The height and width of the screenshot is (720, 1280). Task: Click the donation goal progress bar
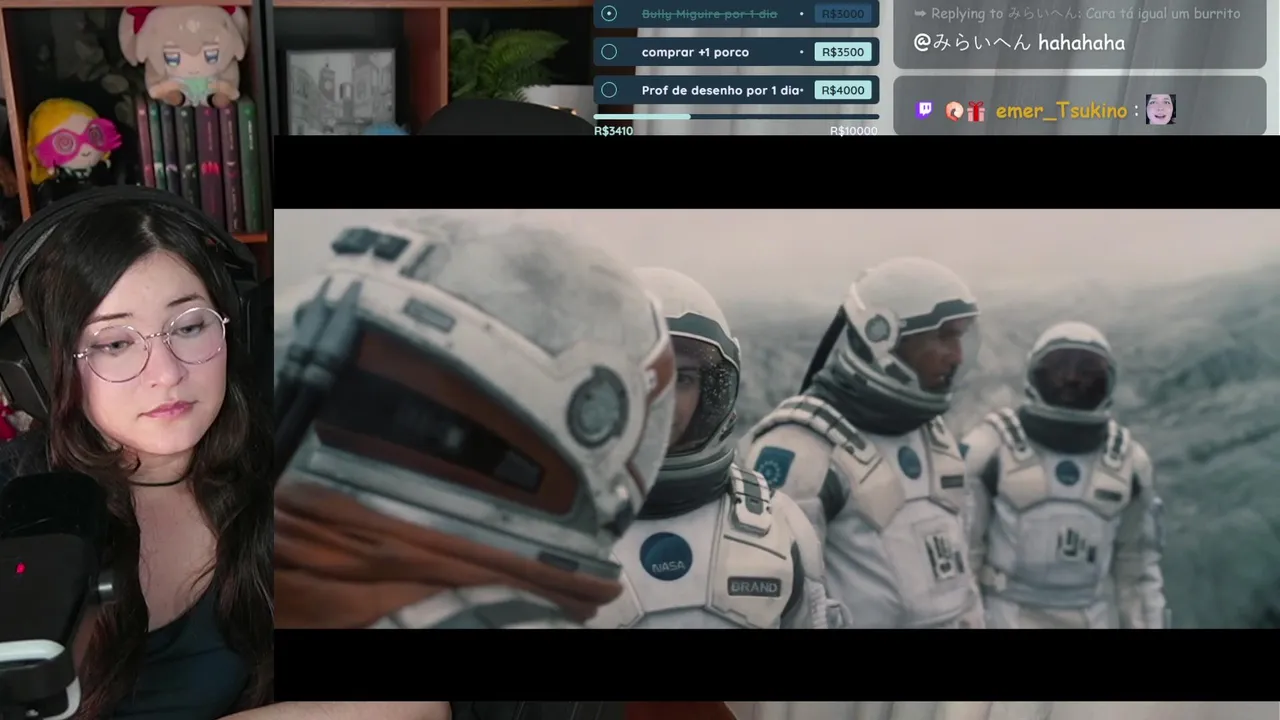(x=736, y=117)
